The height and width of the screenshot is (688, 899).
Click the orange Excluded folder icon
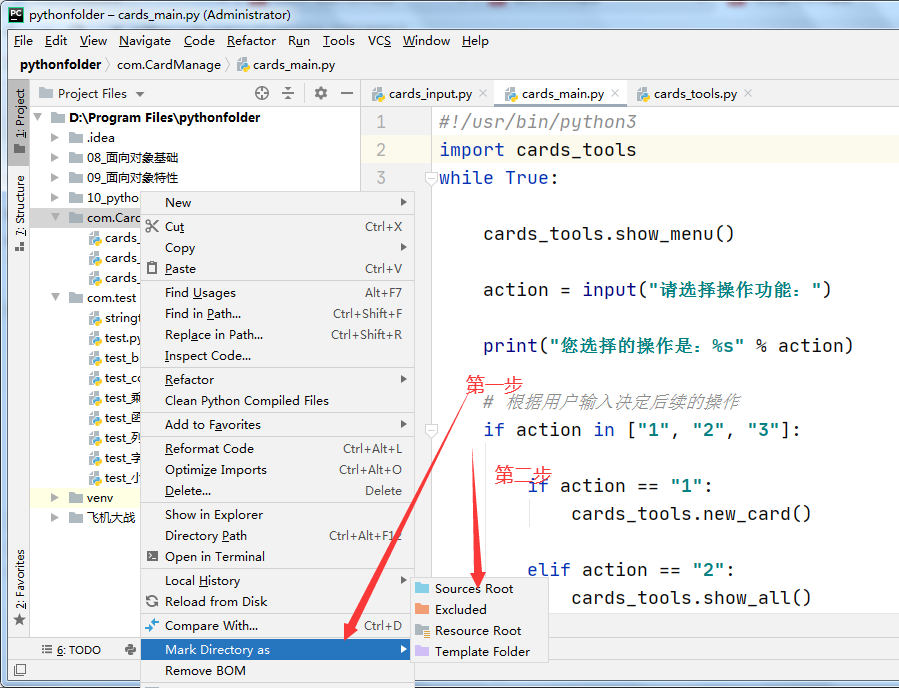pyautogui.click(x=422, y=609)
